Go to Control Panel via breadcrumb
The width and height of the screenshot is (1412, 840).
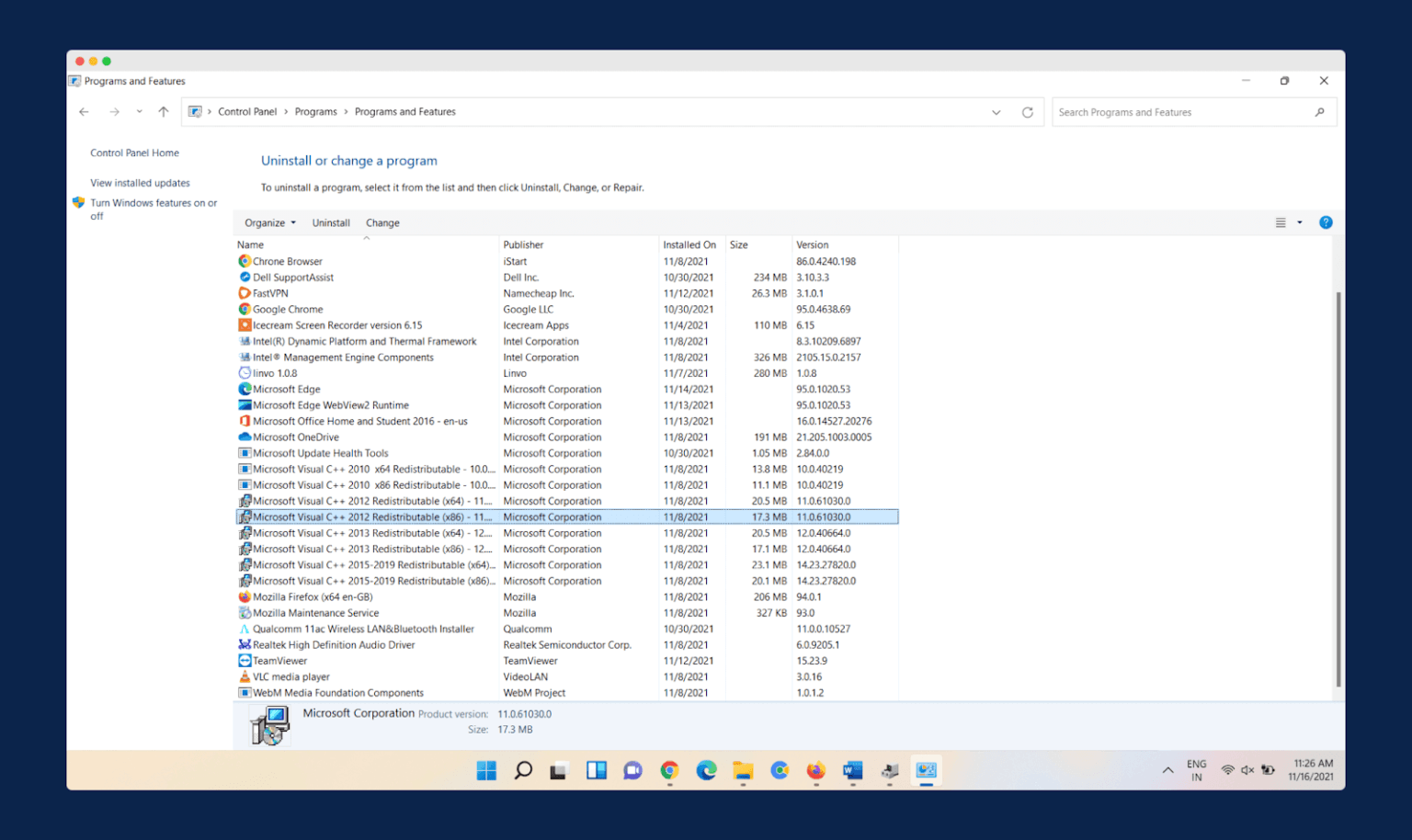[247, 111]
